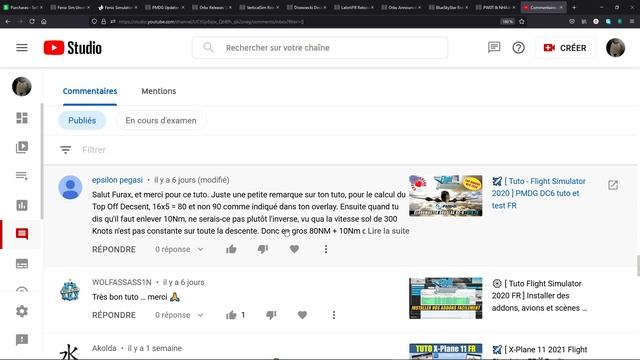Screen dimensions: 640x360
Task: Open the Installer vos addons video thumbnail
Action: pyautogui.click(x=446, y=298)
